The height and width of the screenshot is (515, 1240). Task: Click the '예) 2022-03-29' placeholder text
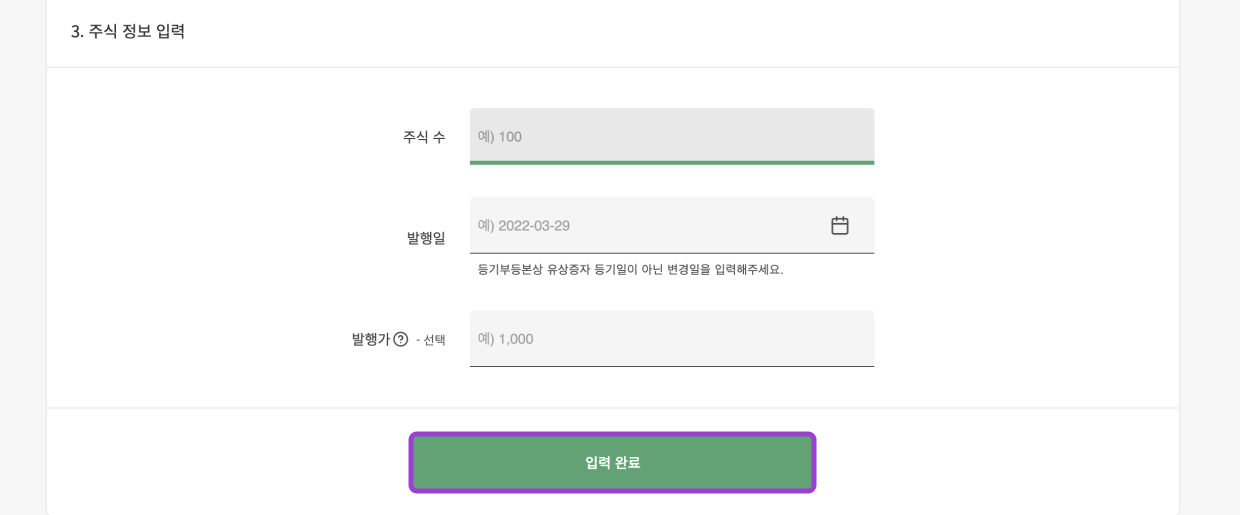click(x=524, y=226)
